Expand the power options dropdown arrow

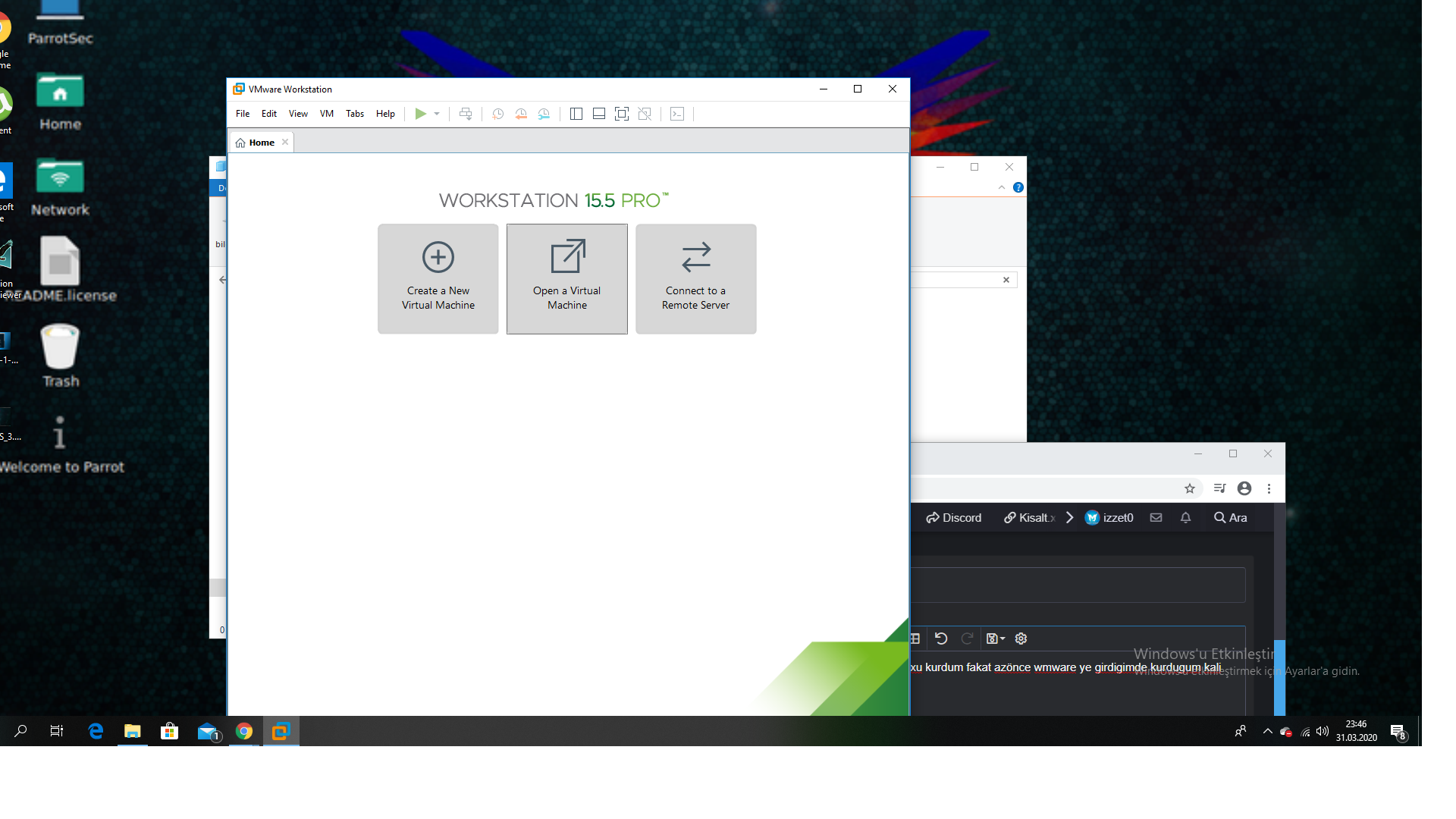437,114
